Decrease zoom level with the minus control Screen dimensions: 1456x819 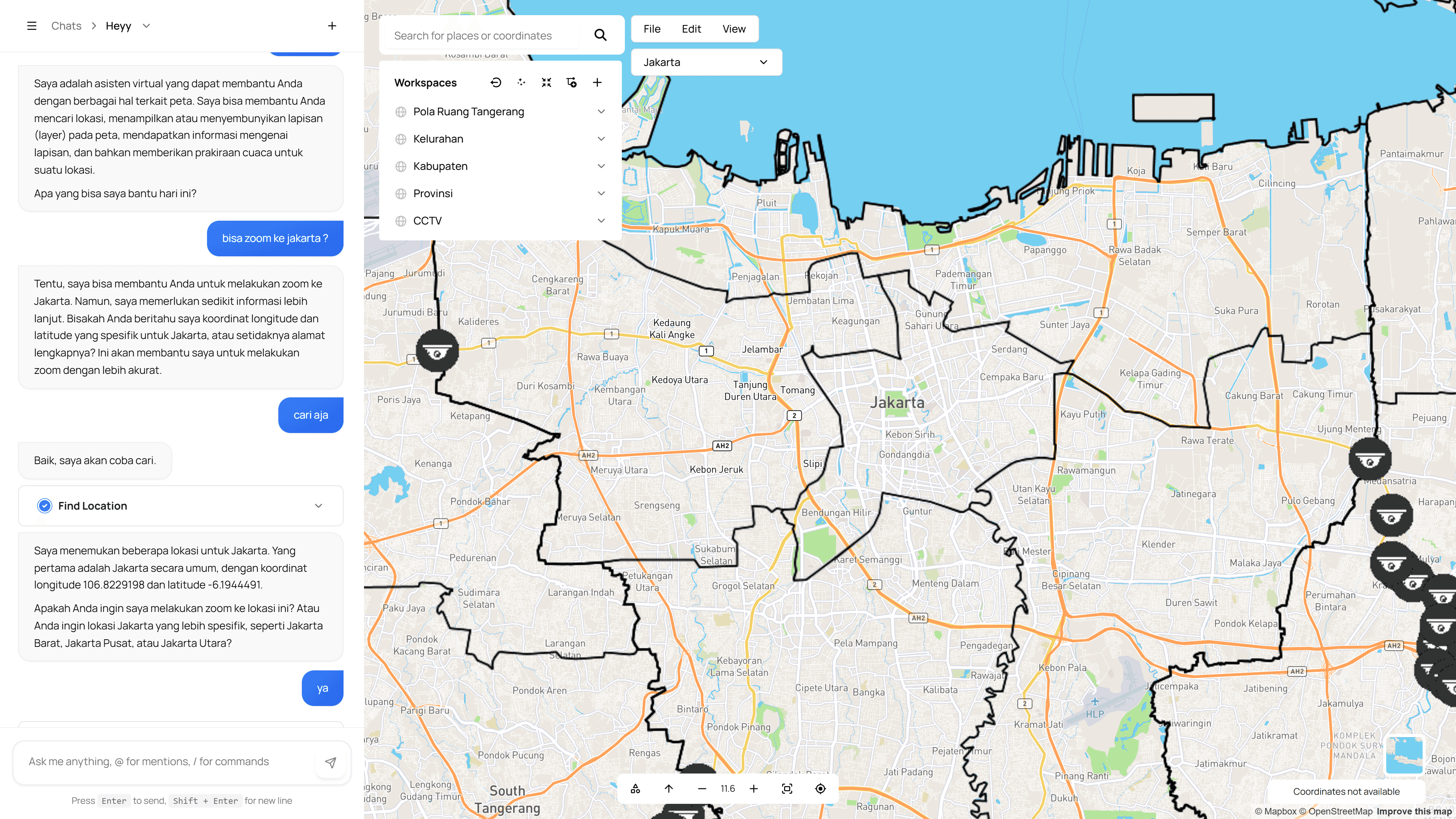[702, 788]
